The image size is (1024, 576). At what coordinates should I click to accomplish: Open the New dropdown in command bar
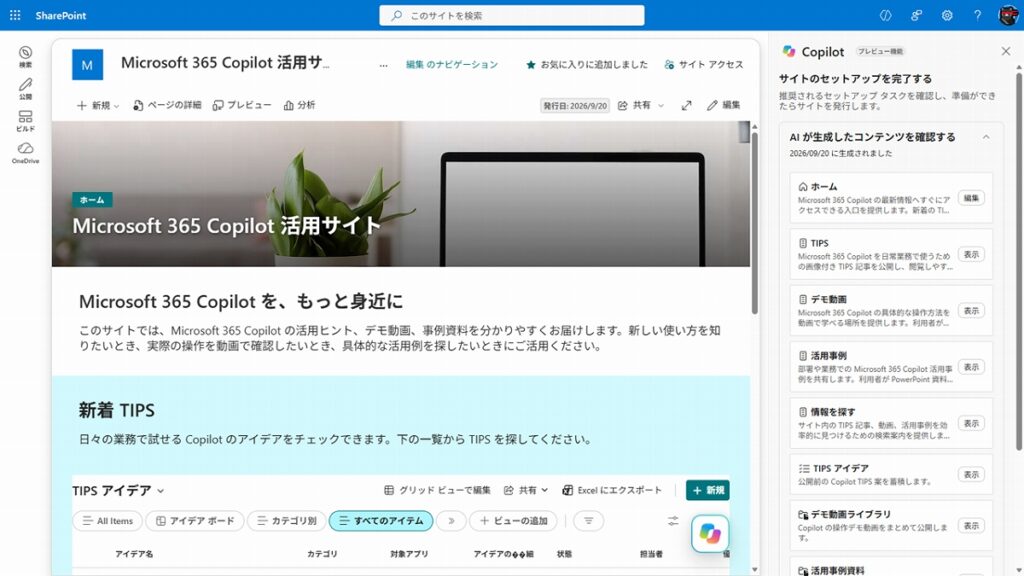tap(98, 105)
